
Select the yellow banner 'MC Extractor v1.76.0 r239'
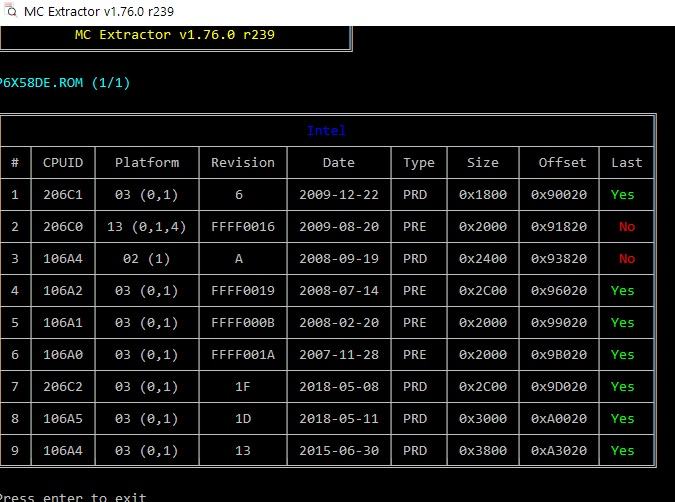[174, 34]
